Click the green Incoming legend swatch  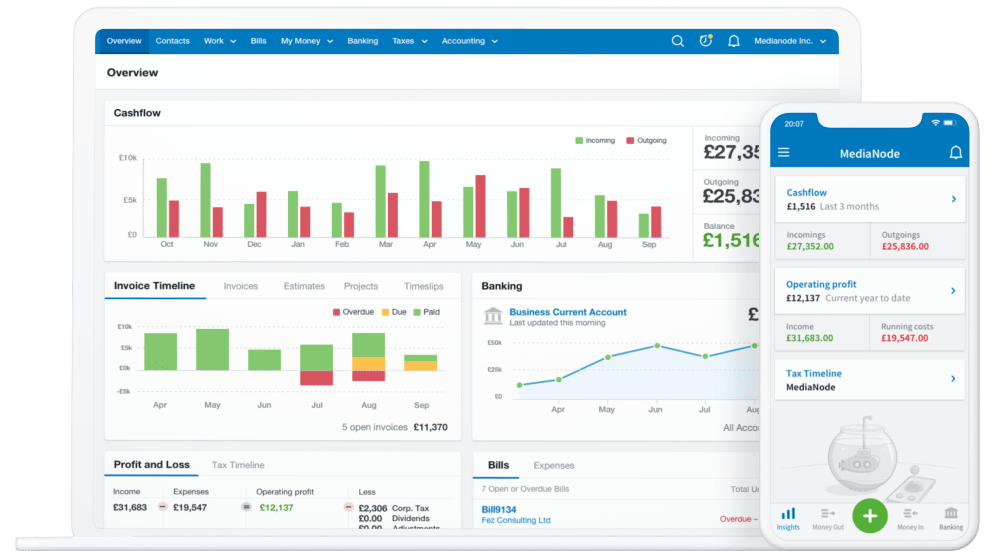(579, 141)
